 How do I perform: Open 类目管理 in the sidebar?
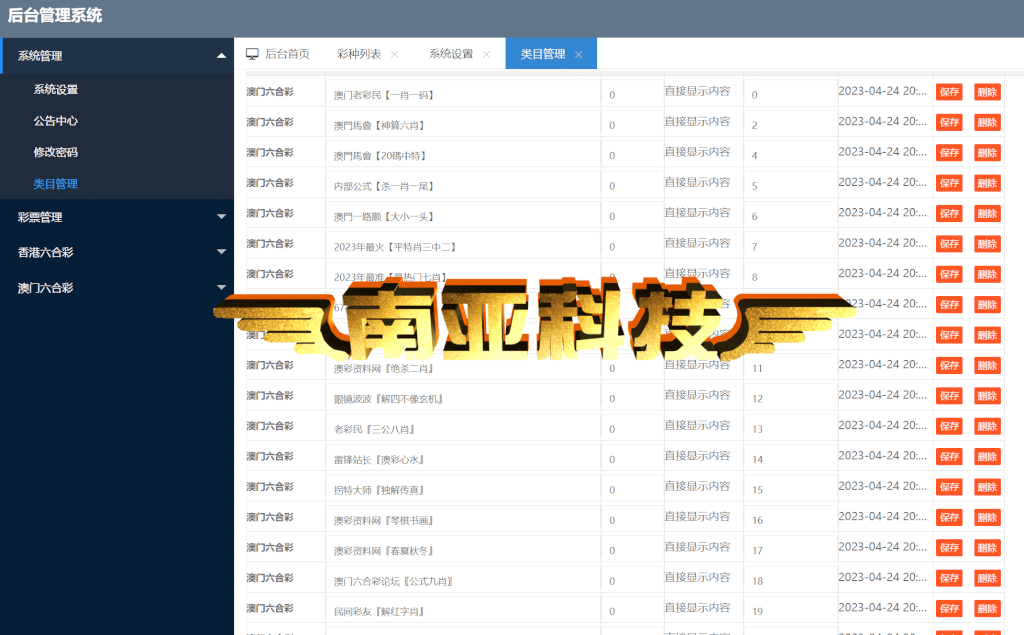pyautogui.click(x=56, y=184)
